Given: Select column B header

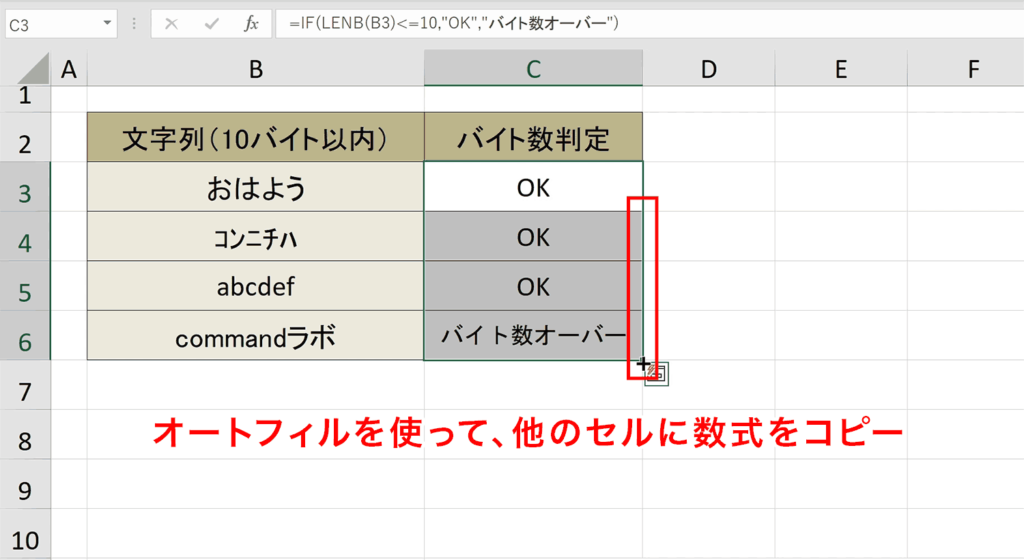Looking at the screenshot, I should click(x=255, y=69).
